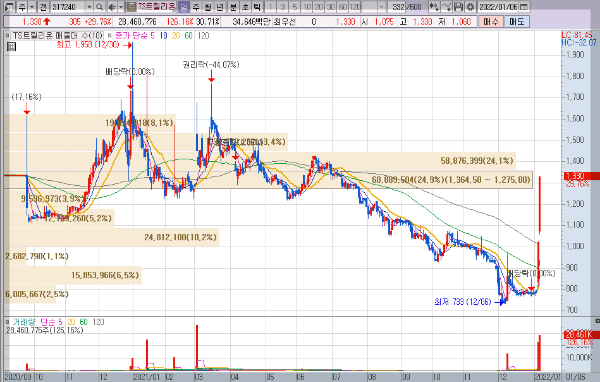Select the 5 interval button
This screenshot has width=600, height=382.
[x=295, y=7]
